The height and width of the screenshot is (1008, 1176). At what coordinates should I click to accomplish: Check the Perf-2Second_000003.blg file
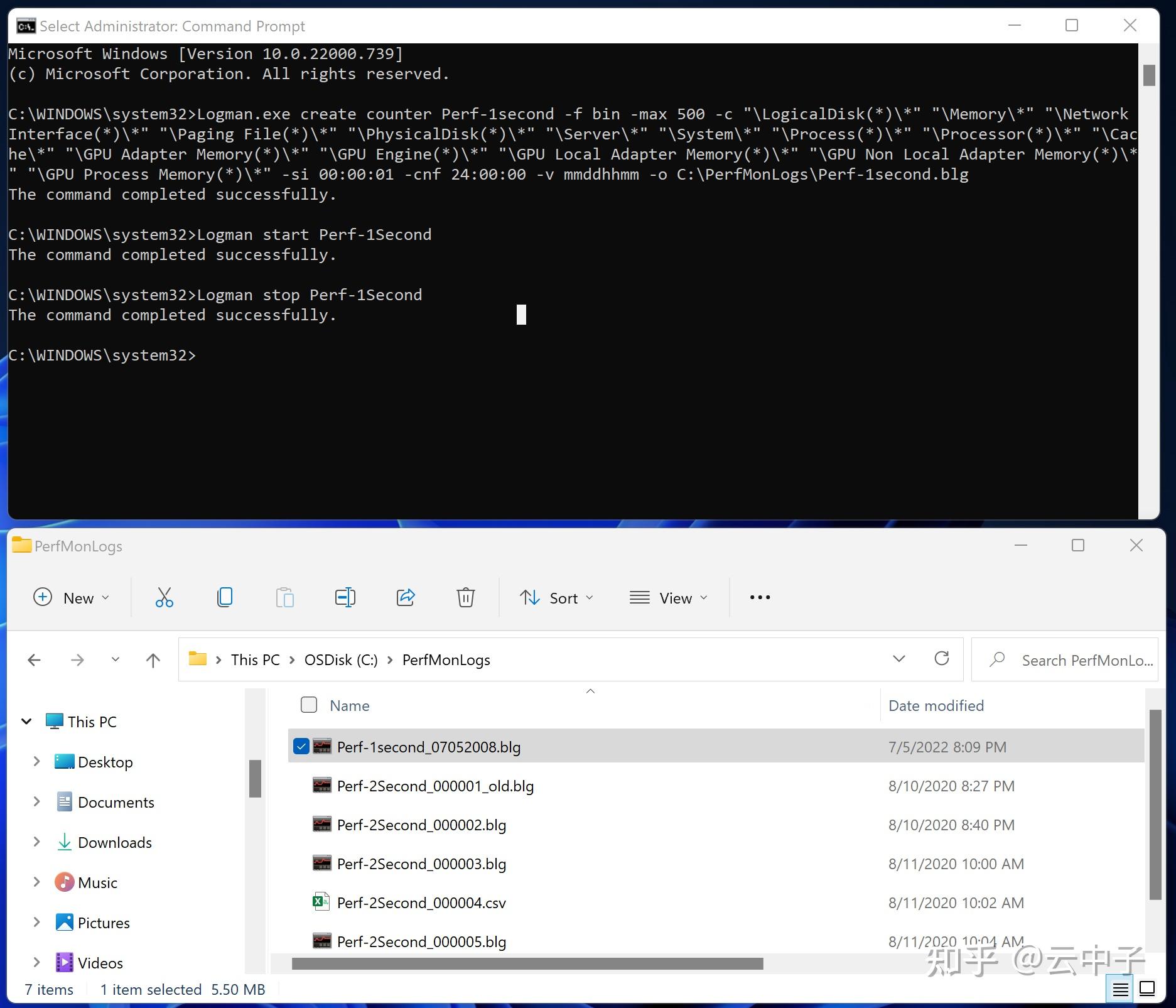[302, 864]
